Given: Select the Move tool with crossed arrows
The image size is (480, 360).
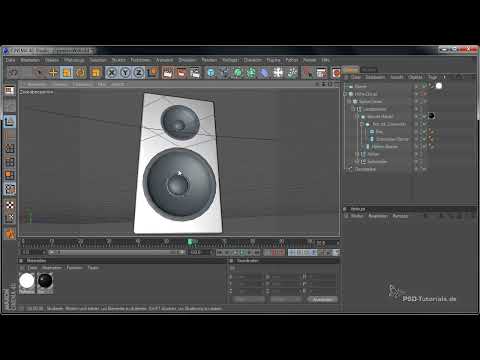Looking at the screenshot, I should click(x=53, y=72).
